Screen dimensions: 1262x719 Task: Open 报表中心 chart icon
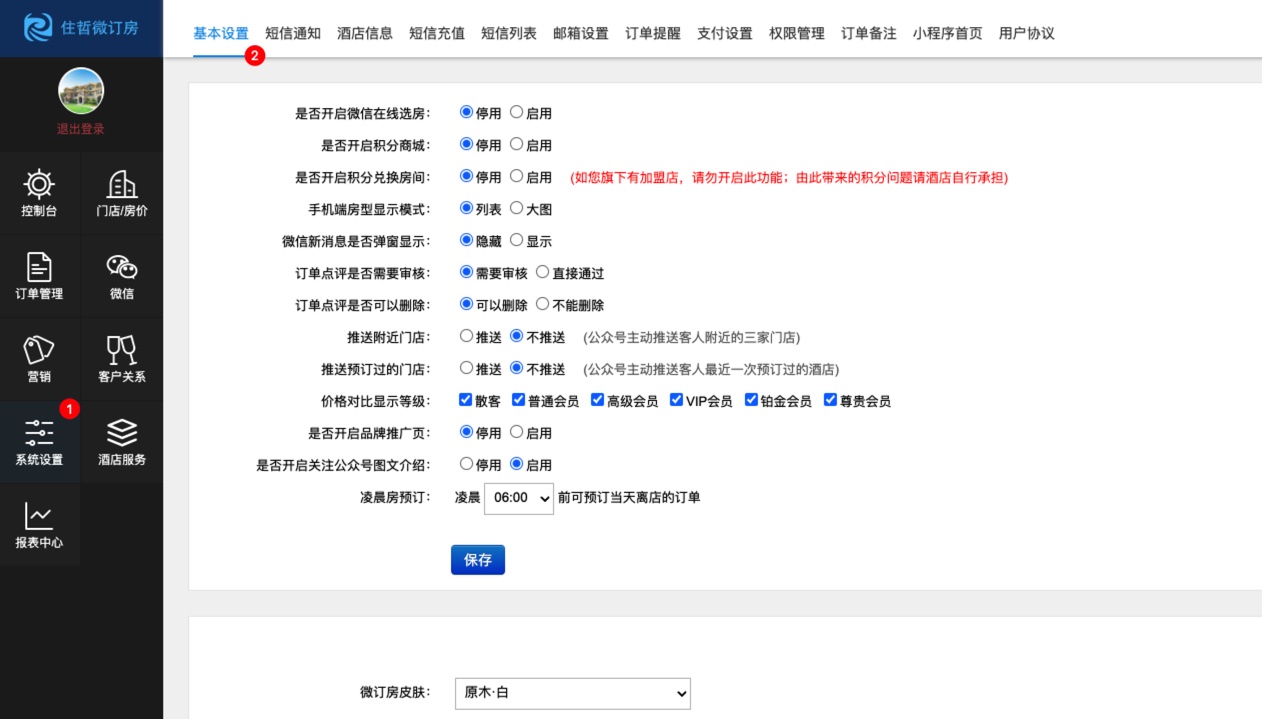pyautogui.click(x=39, y=517)
